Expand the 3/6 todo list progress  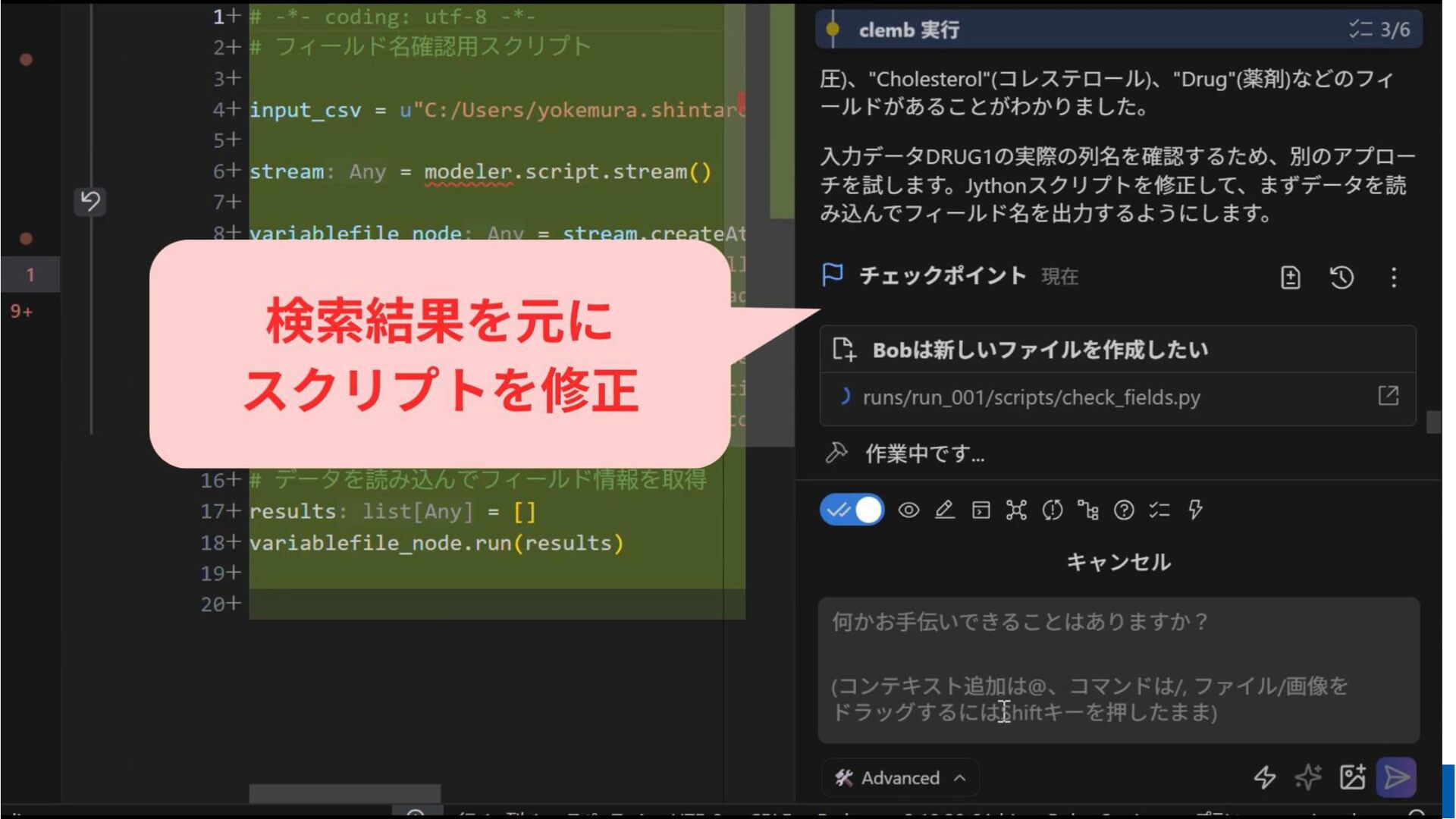coord(1379,30)
